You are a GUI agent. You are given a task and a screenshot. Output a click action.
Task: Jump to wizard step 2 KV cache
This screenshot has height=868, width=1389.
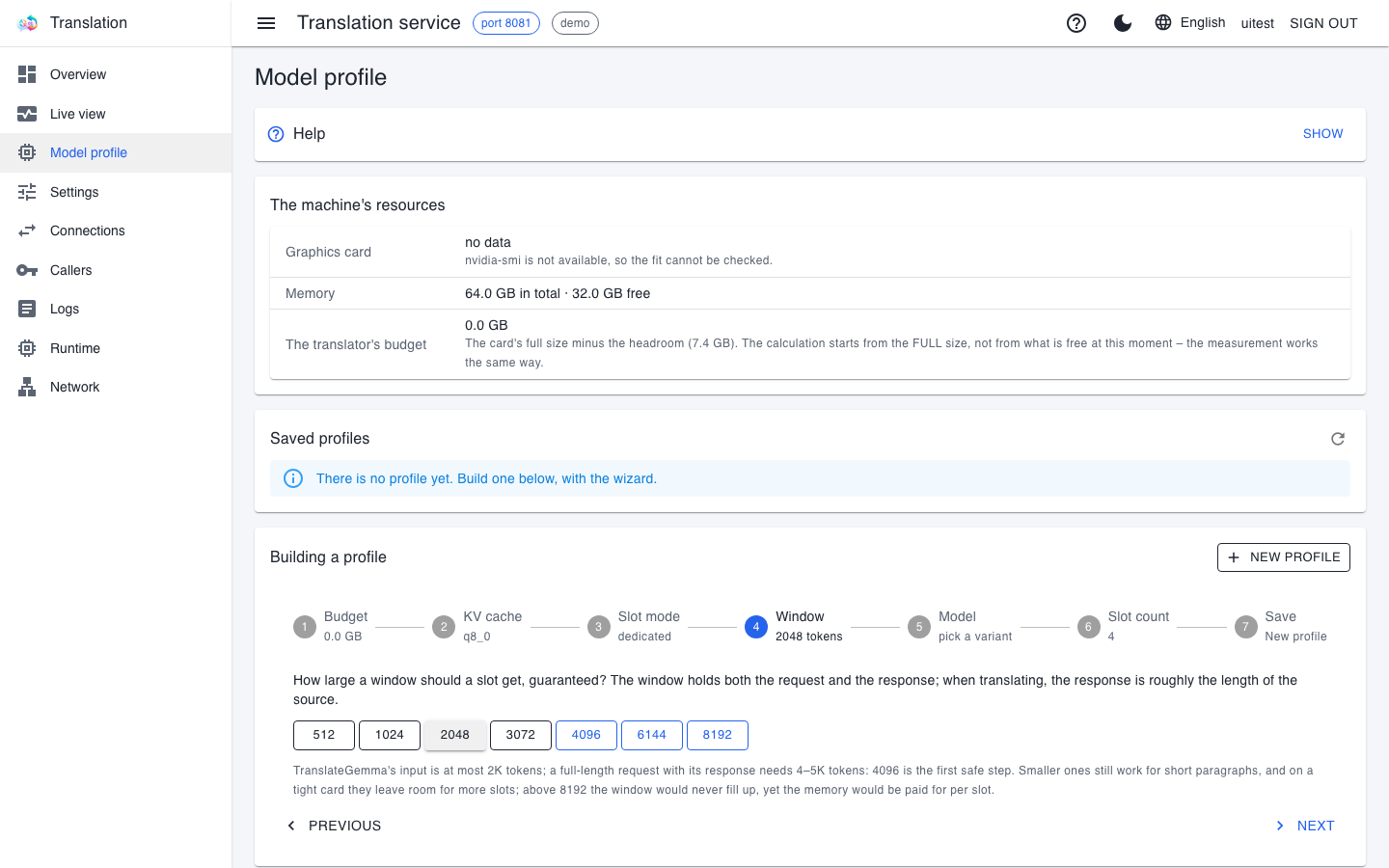point(477,626)
